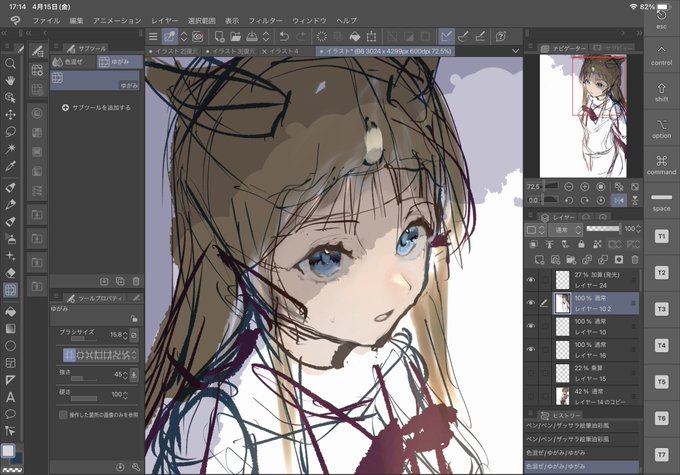
Task: Click the Scale/Rotate transform icon
Action: point(371,37)
